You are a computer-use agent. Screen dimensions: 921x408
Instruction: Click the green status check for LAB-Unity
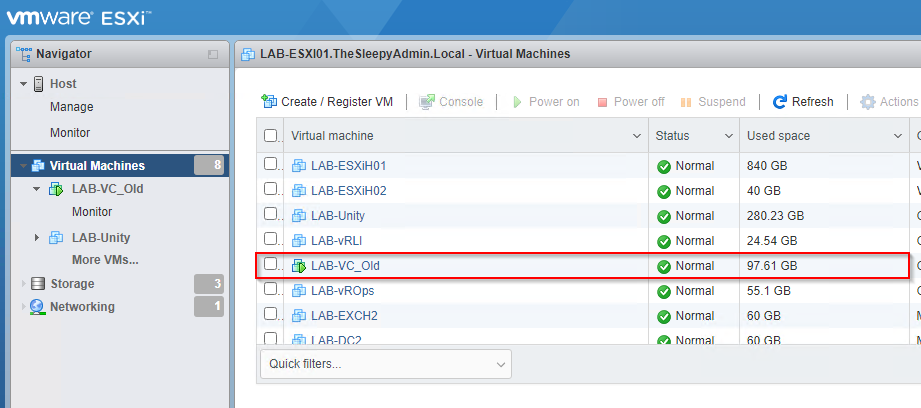click(x=664, y=217)
